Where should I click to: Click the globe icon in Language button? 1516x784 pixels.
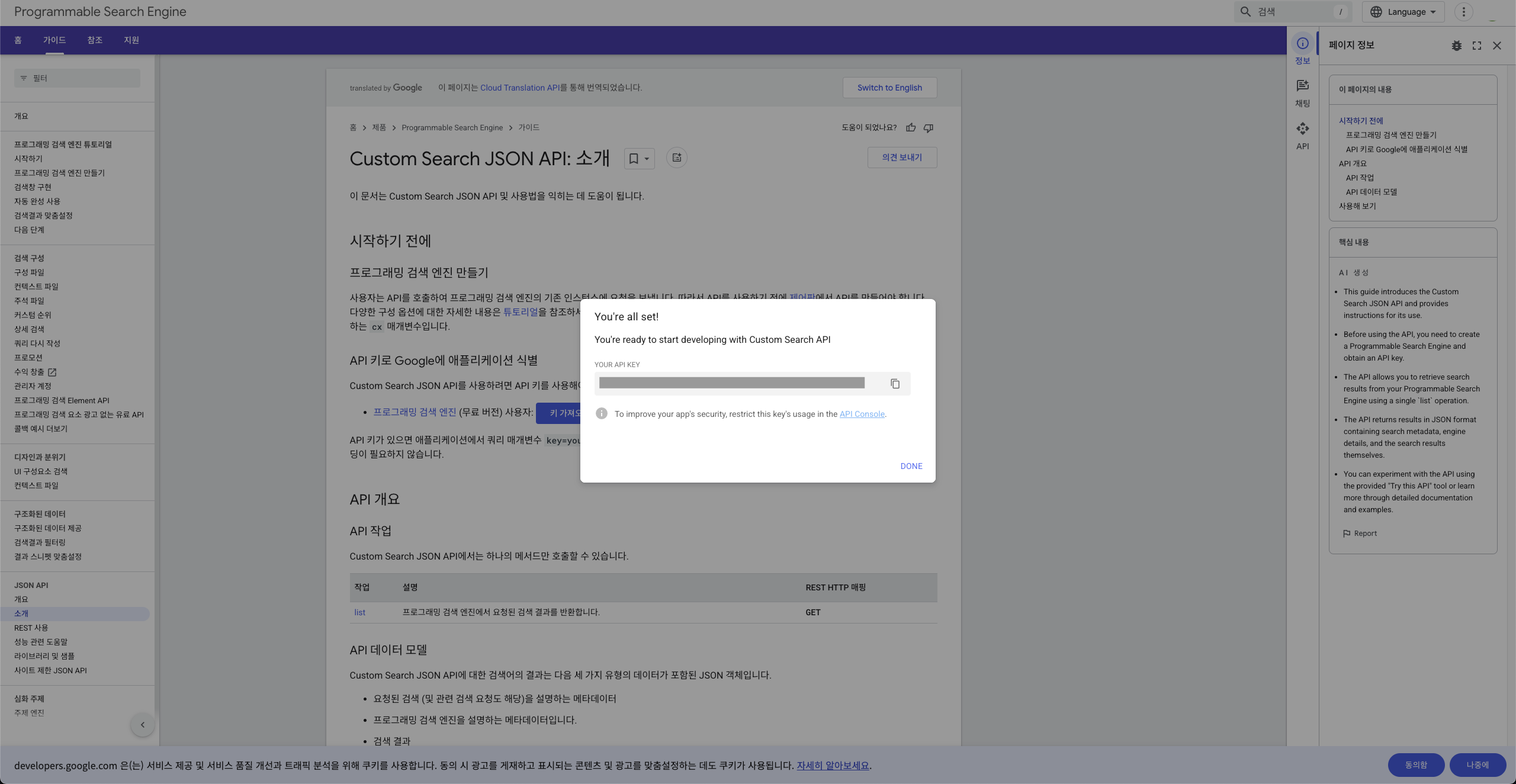[1376, 12]
